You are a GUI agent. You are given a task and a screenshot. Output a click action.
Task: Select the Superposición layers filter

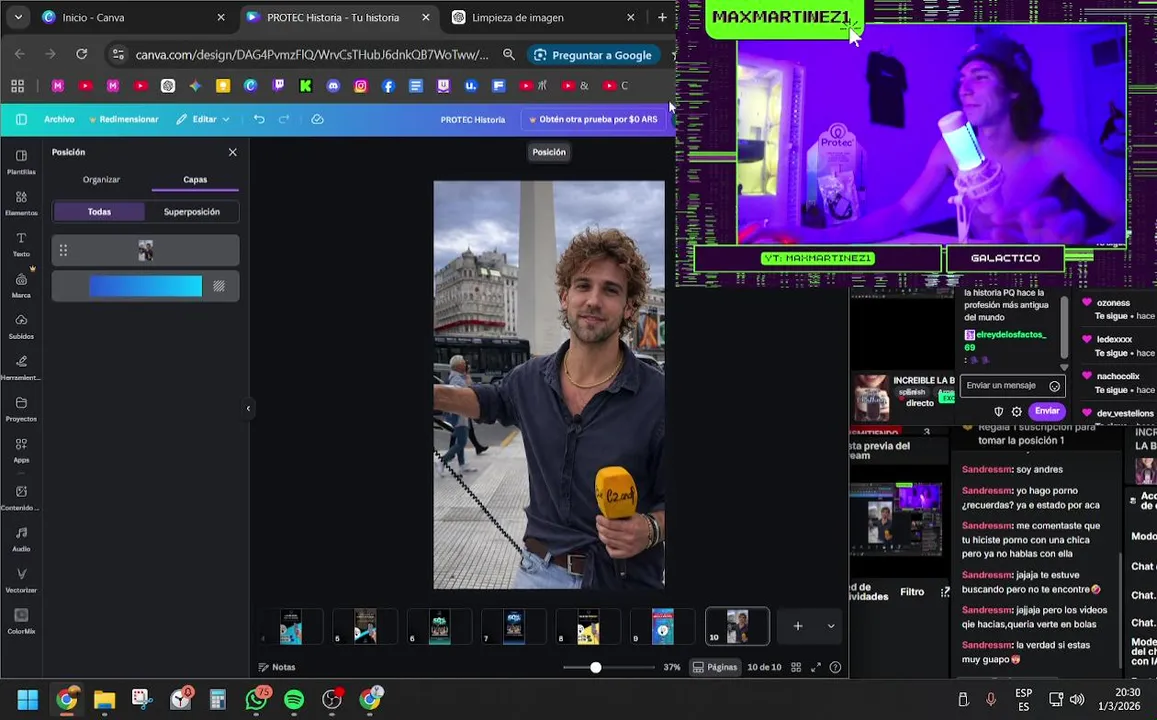click(x=192, y=212)
